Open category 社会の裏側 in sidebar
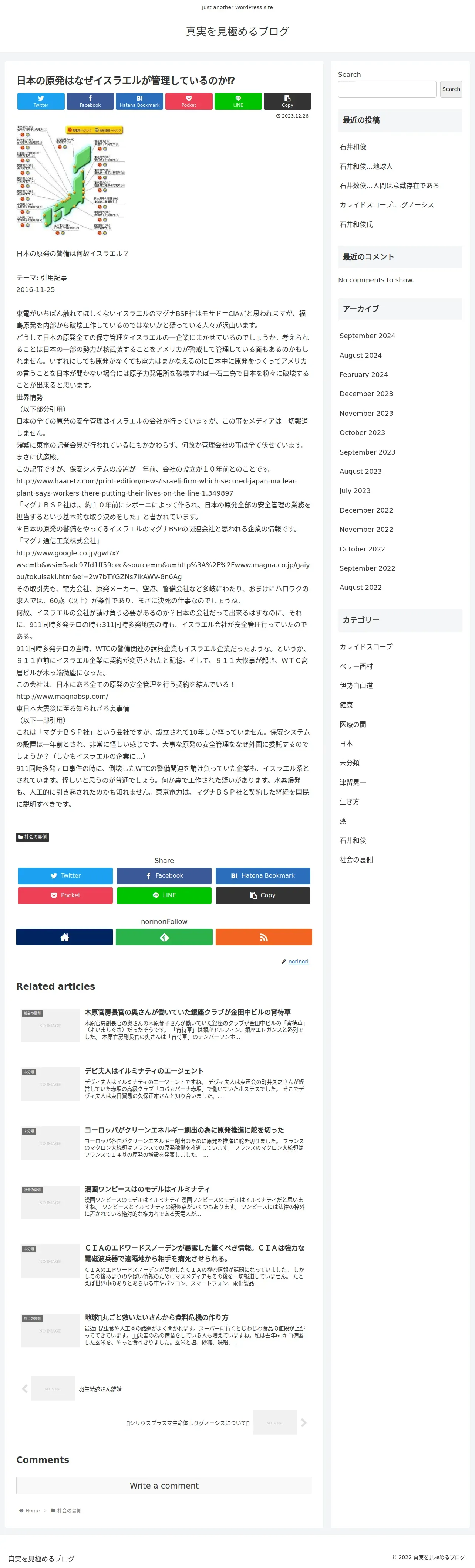475x1568 pixels. tap(356, 860)
